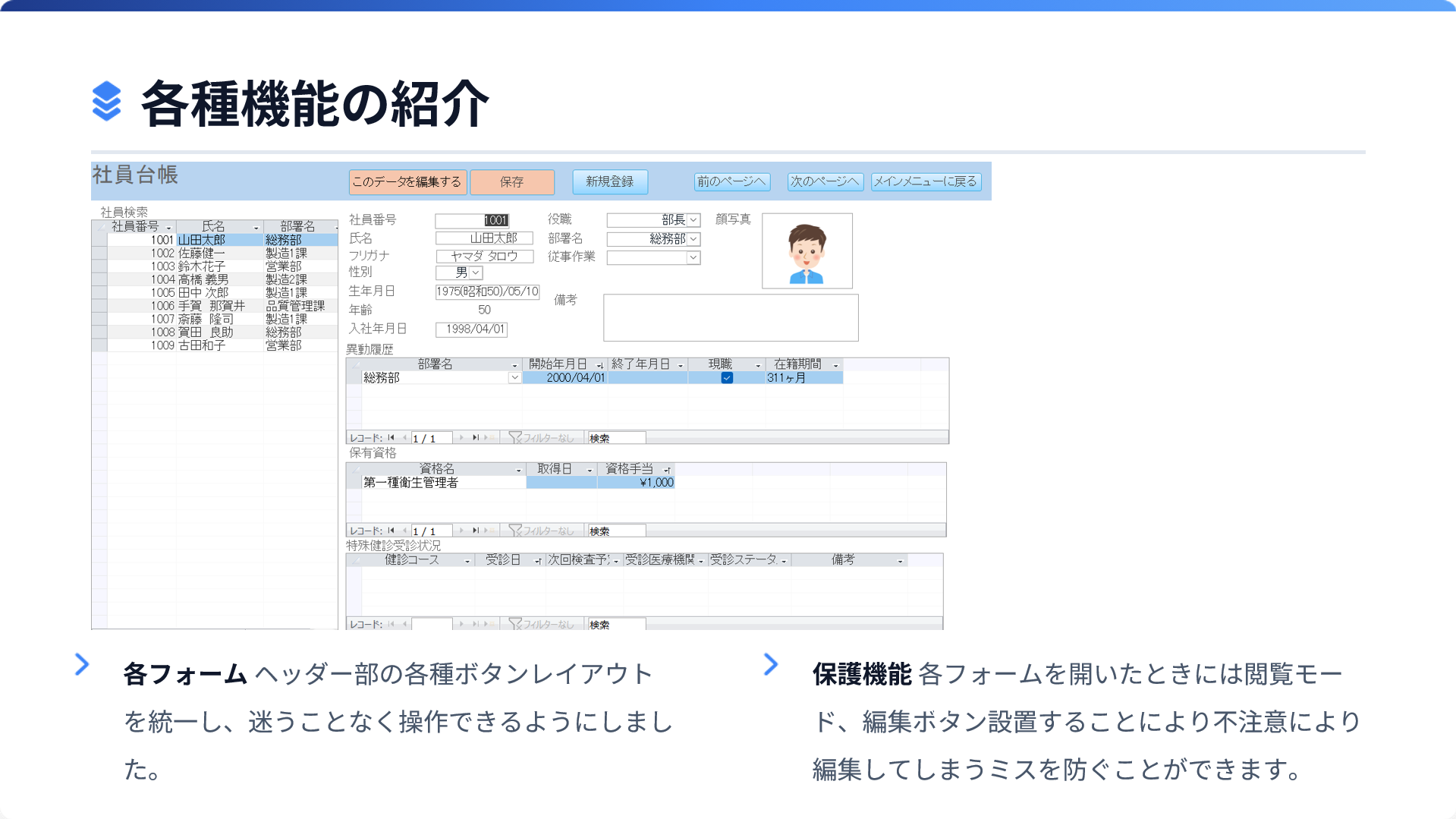Expand the 性別 dropdown showing 男
Viewport: 1456px width, 819px height.
click(x=476, y=272)
